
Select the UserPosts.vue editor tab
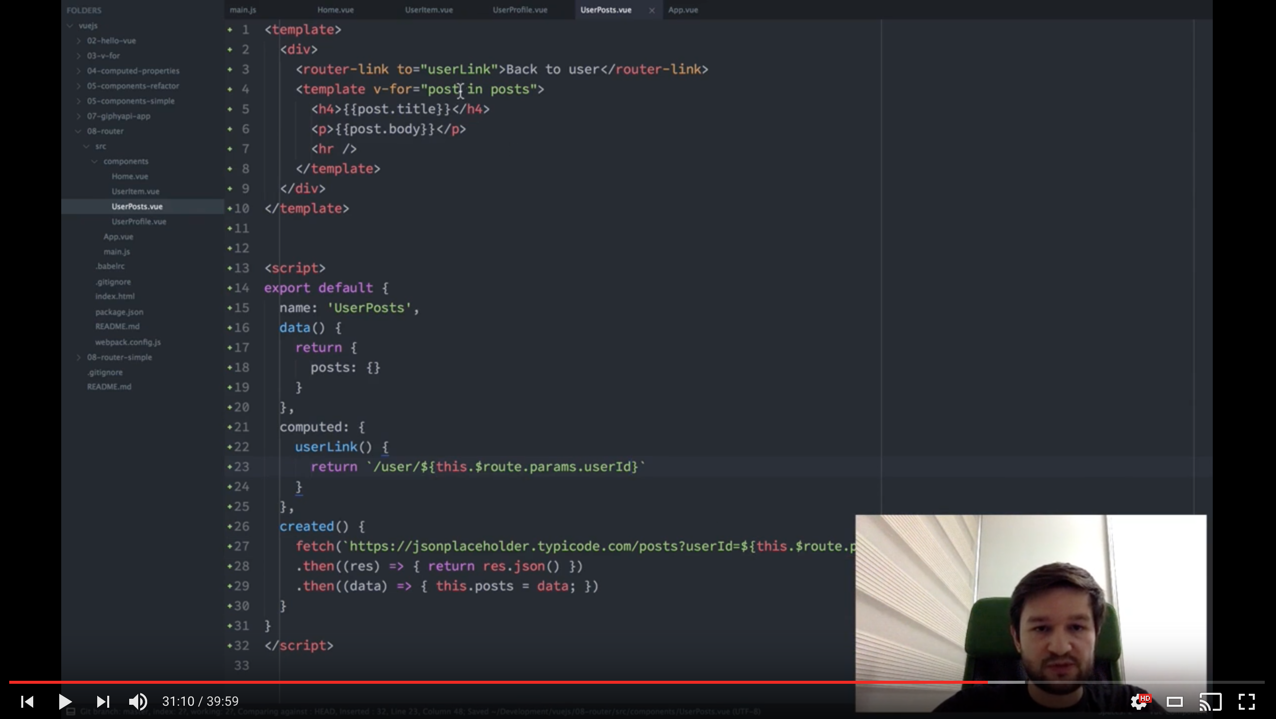(x=606, y=10)
